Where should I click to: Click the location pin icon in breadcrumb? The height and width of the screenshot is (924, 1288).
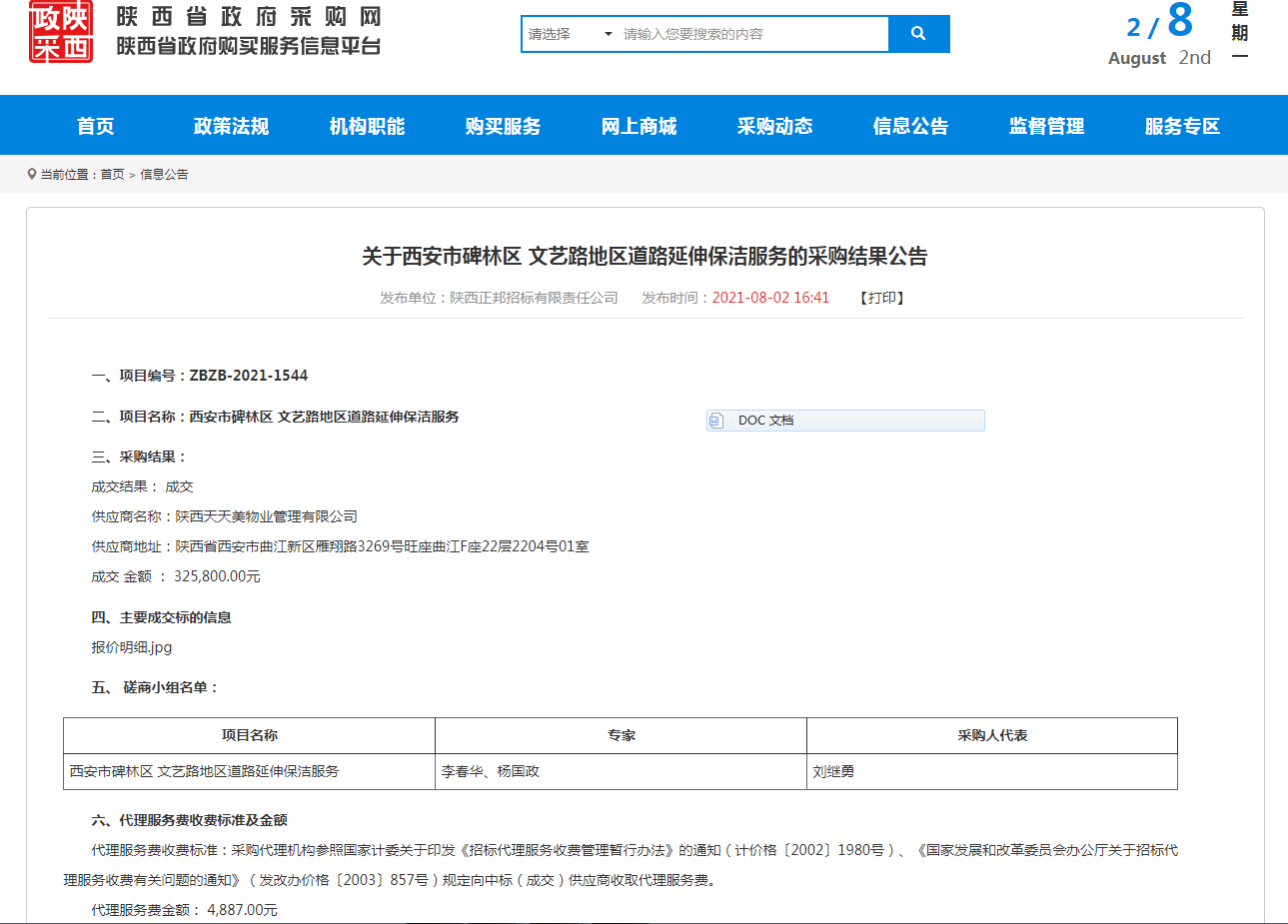[x=32, y=174]
